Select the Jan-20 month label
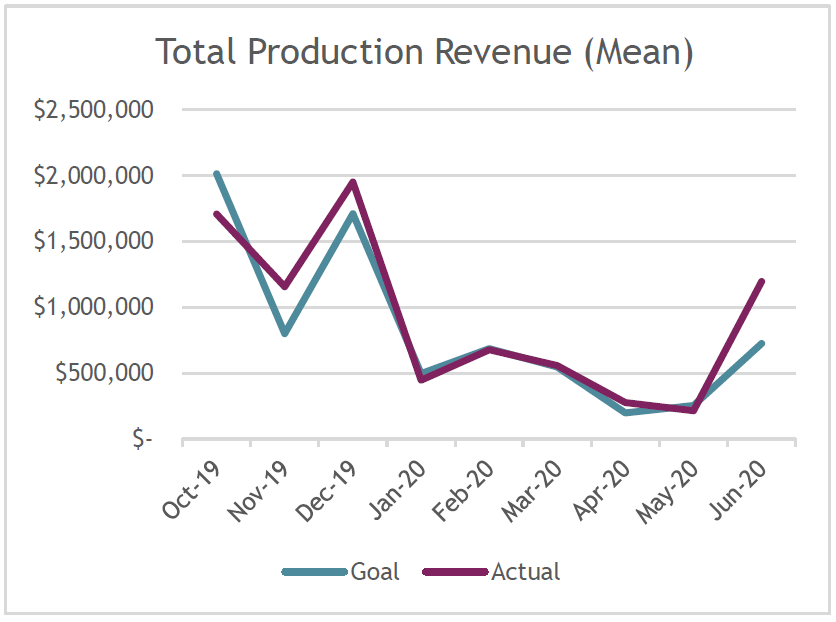 point(397,489)
